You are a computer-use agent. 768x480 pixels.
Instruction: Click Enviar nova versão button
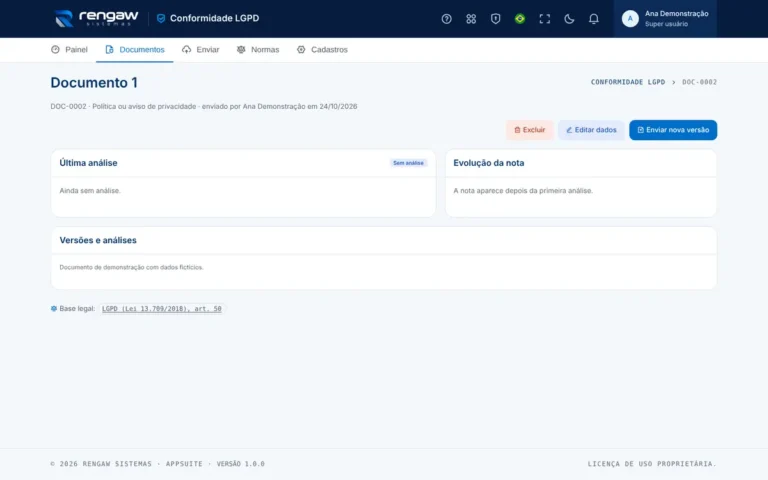[673, 130]
